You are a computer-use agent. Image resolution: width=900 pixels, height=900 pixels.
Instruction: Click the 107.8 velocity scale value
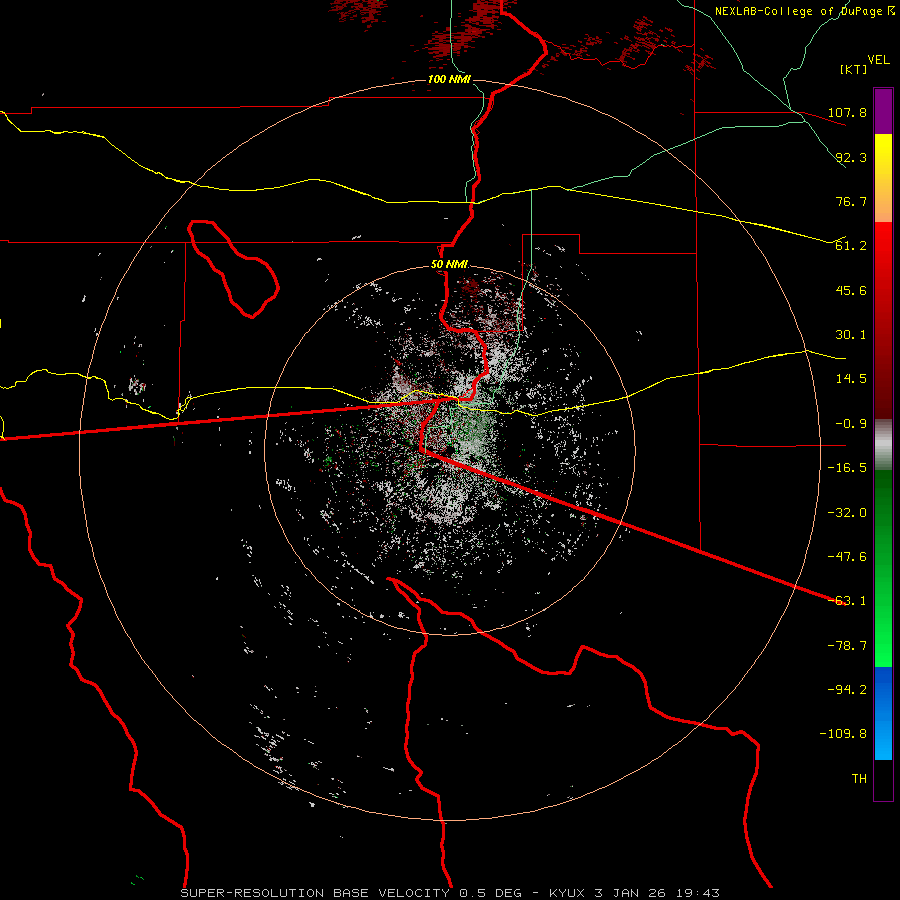[x=847, y=112]
